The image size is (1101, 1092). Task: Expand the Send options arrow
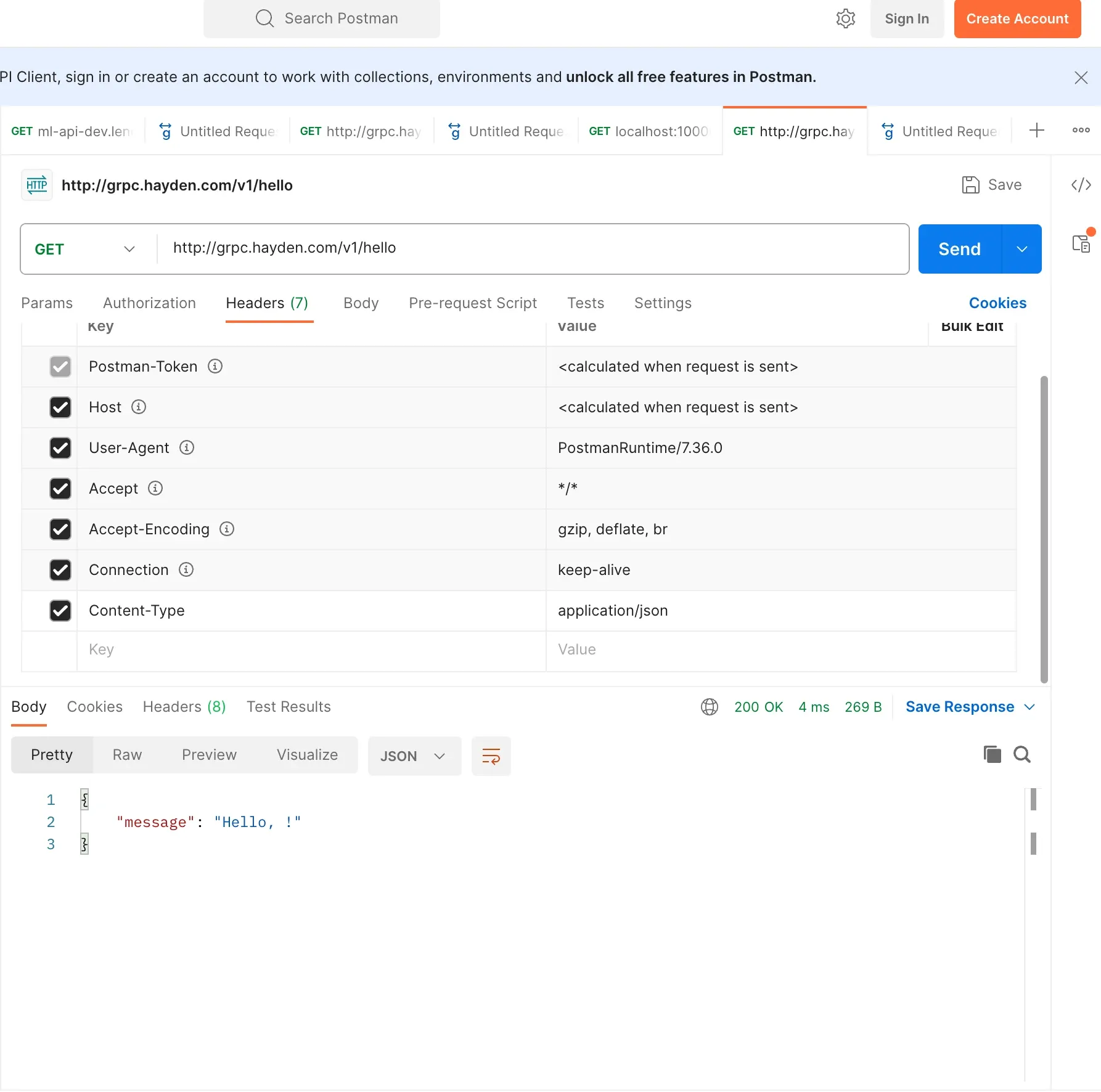click(1022, 249)
